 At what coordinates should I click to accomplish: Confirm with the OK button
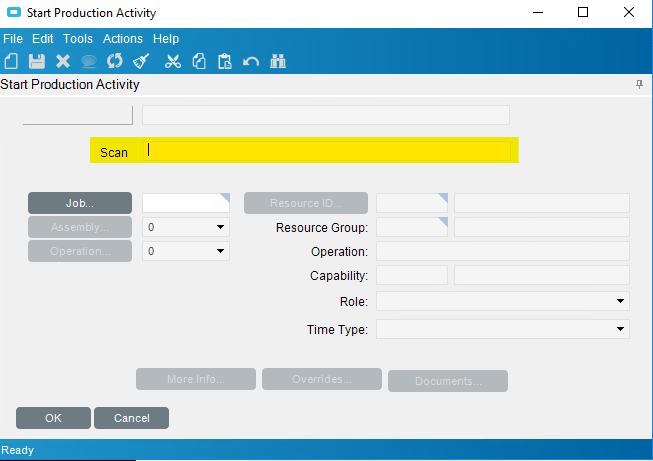point(53,418)
